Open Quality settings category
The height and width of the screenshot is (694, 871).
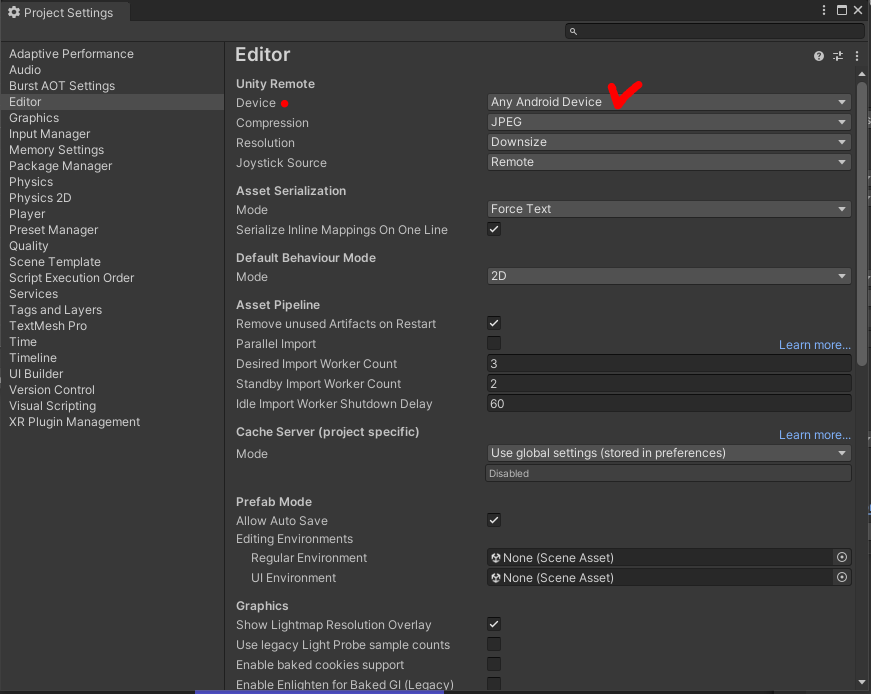point(29,246)
